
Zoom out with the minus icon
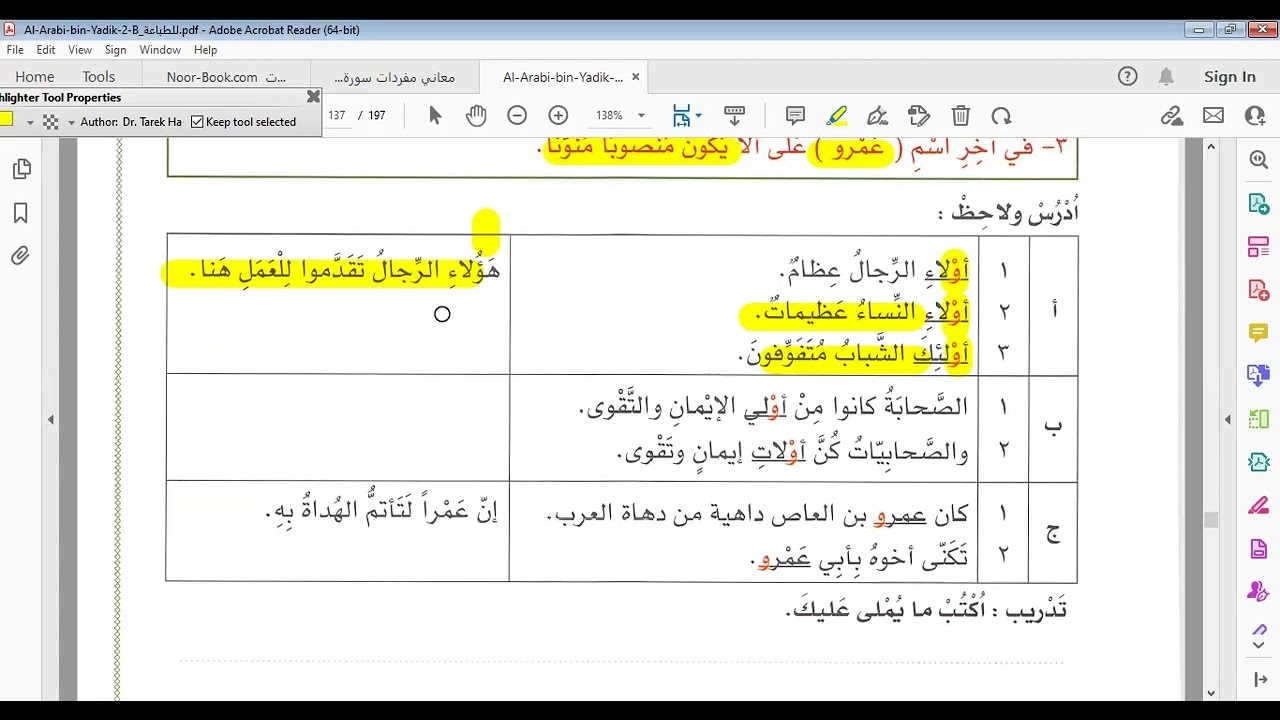[x=517, y=115]
